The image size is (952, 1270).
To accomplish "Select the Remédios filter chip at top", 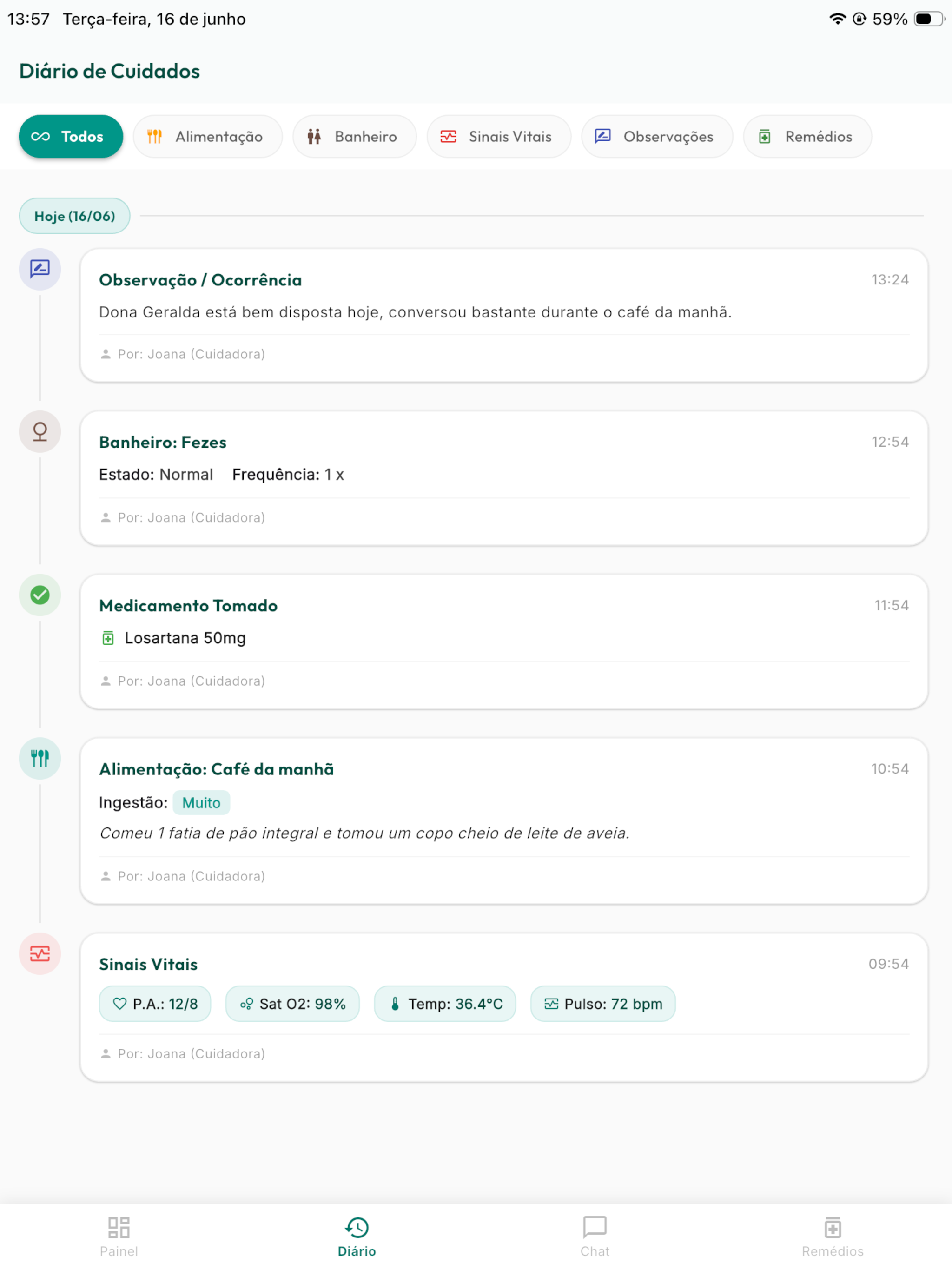I will [x=807, y=137].
